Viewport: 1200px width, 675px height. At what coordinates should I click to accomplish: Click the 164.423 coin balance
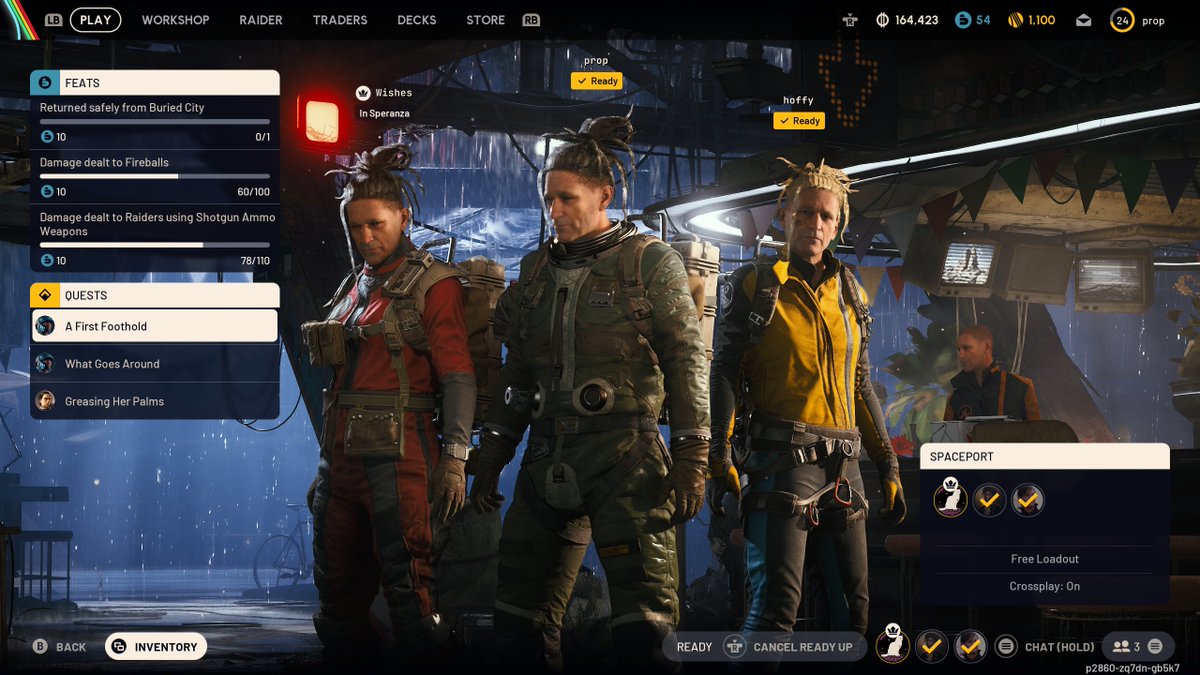click(916, 20)
